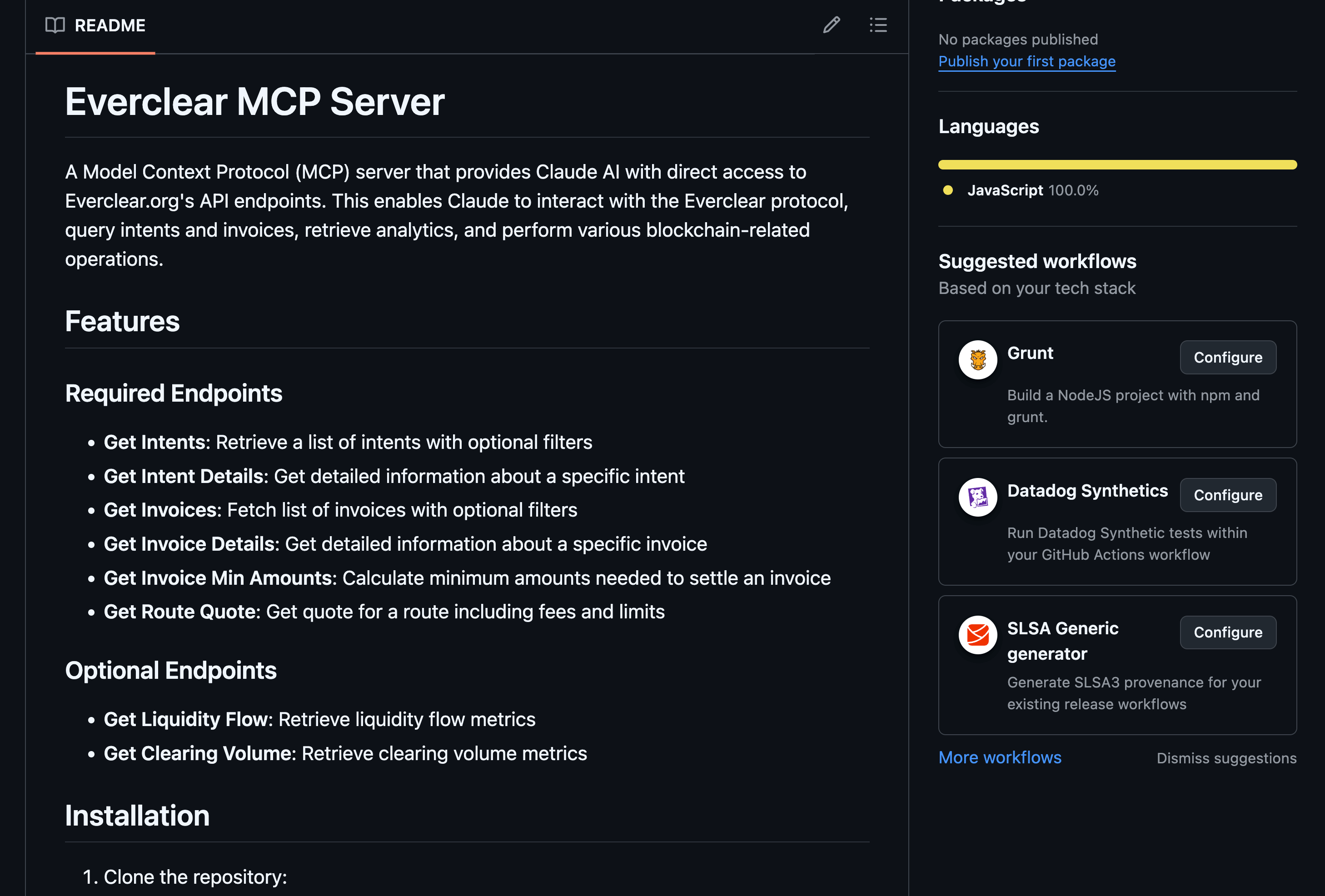Click the Datadog Synthetics logo
1325x896 pixels.
point(977,497)
